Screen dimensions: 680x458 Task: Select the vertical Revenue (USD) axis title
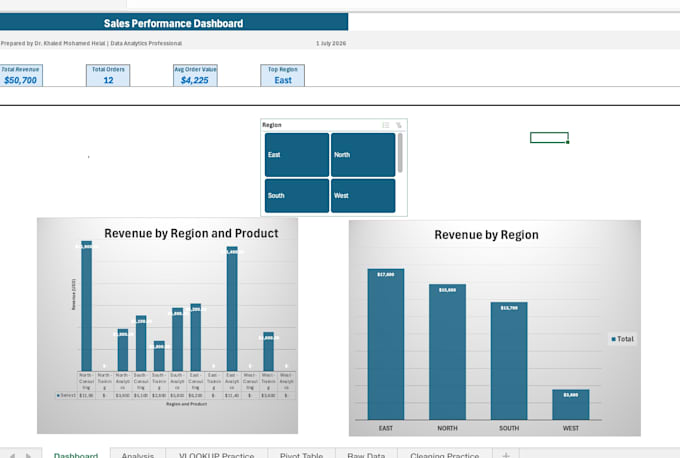(73, 294)
